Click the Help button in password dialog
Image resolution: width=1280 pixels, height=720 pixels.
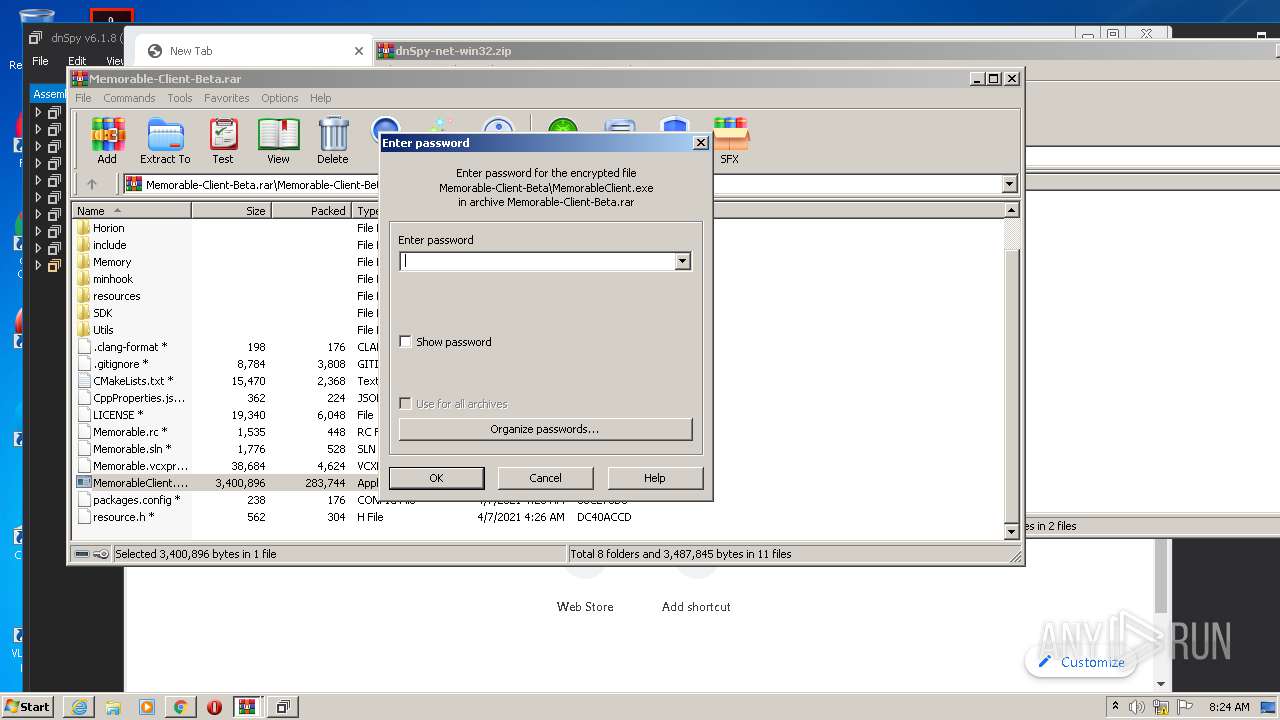click(655, 478)
